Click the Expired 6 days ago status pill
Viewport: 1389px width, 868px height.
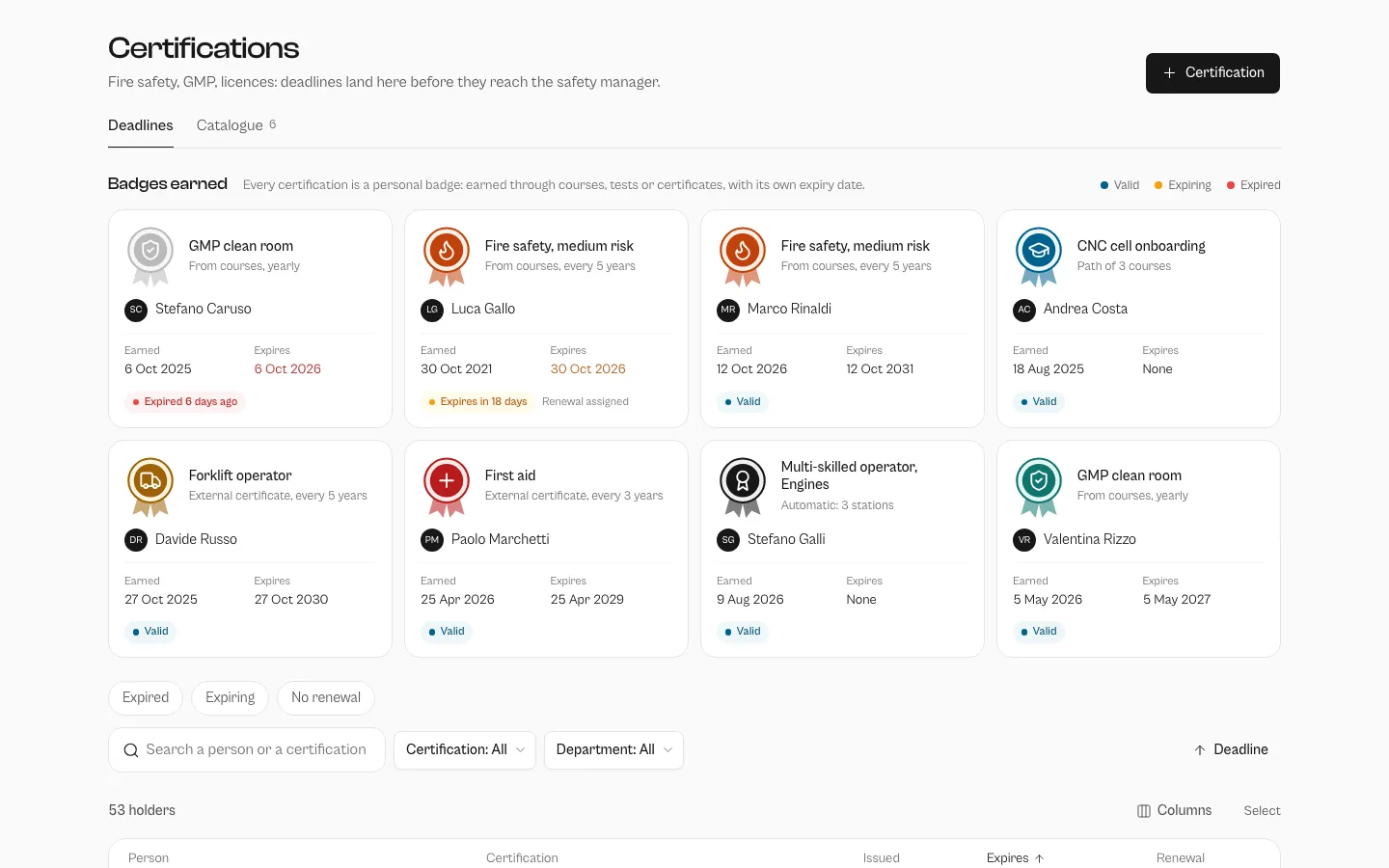click(x=185, y=402)
